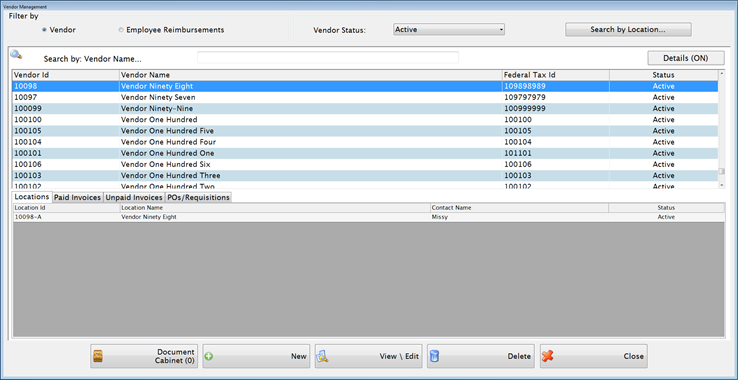Select the Employee Reimbursements radio button
The image size is (738, 380).
(x=121, y=30)
